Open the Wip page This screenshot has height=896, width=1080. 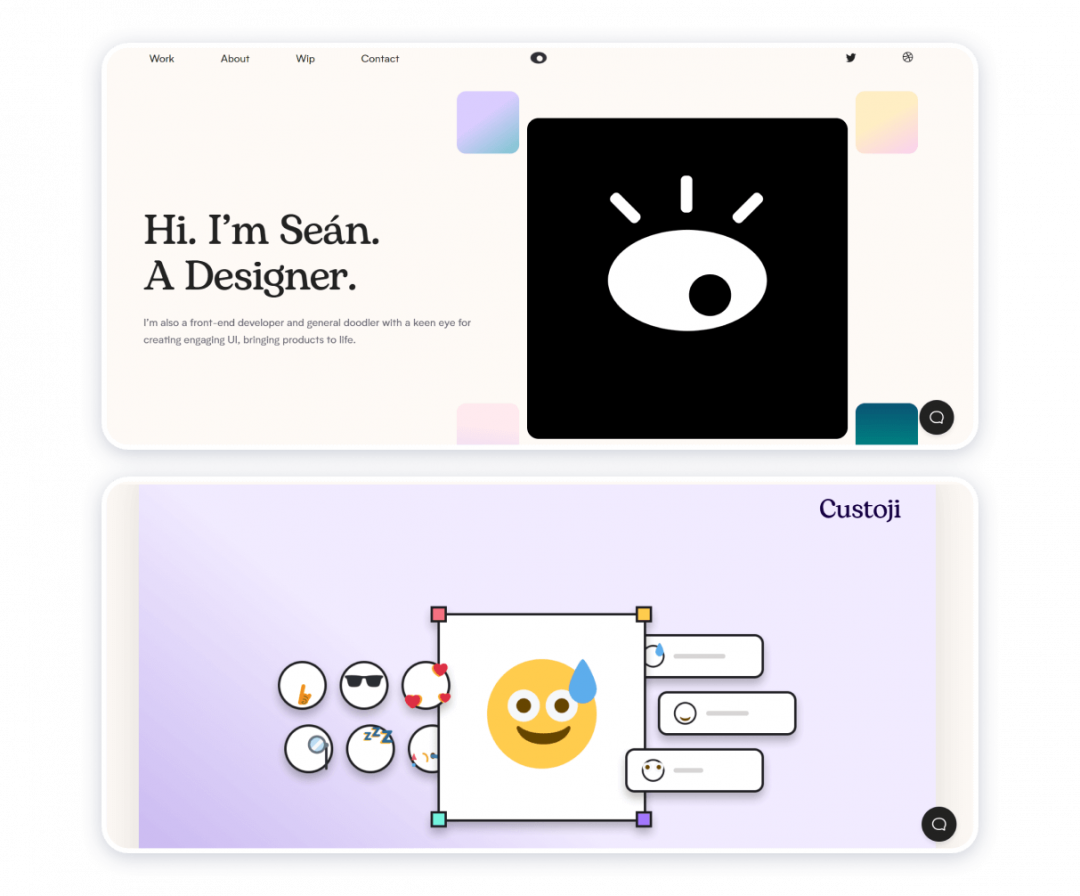(305, 59)
